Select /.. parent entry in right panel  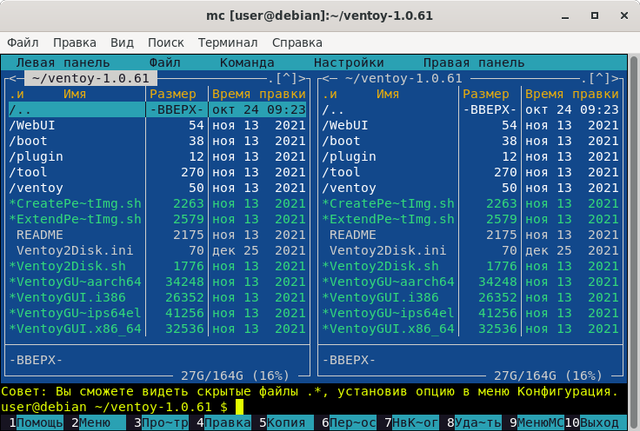tap(470, 110)
